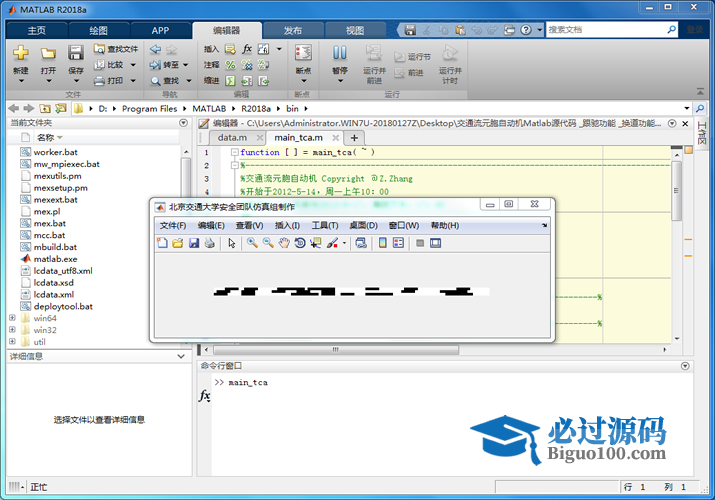Click the search documentation input field
Screen dimensions: 715x500
[606, 30]
